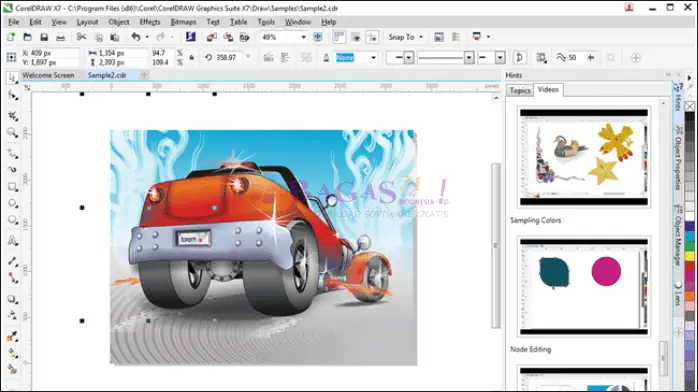Click the Copy icon
The width and height of the screenshot is (698, 392).
click(99, 37)
